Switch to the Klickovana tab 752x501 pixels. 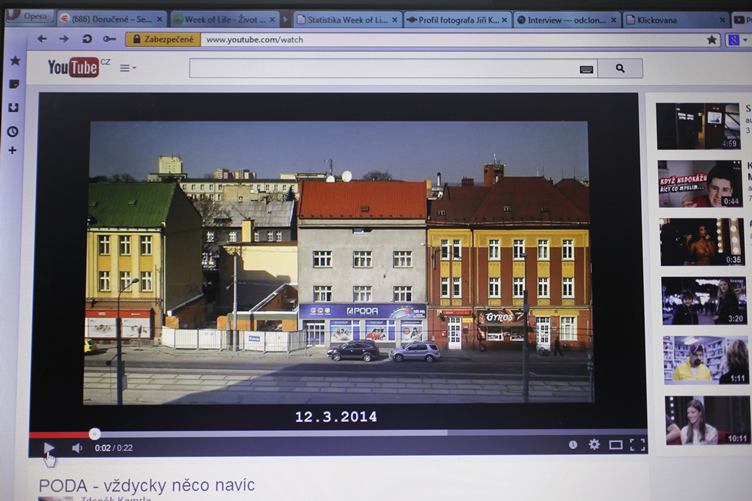(675, 20)
